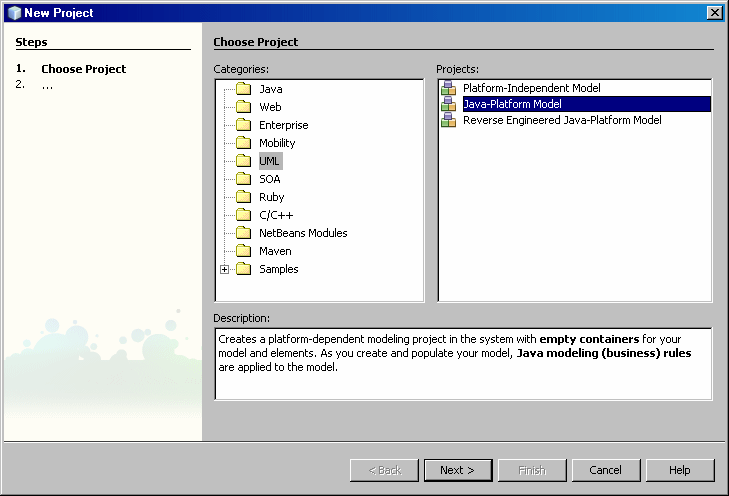Click the Reverse Engineered Java-Platform Model icon
Screen dimensions: 729x496
[448, 120]
